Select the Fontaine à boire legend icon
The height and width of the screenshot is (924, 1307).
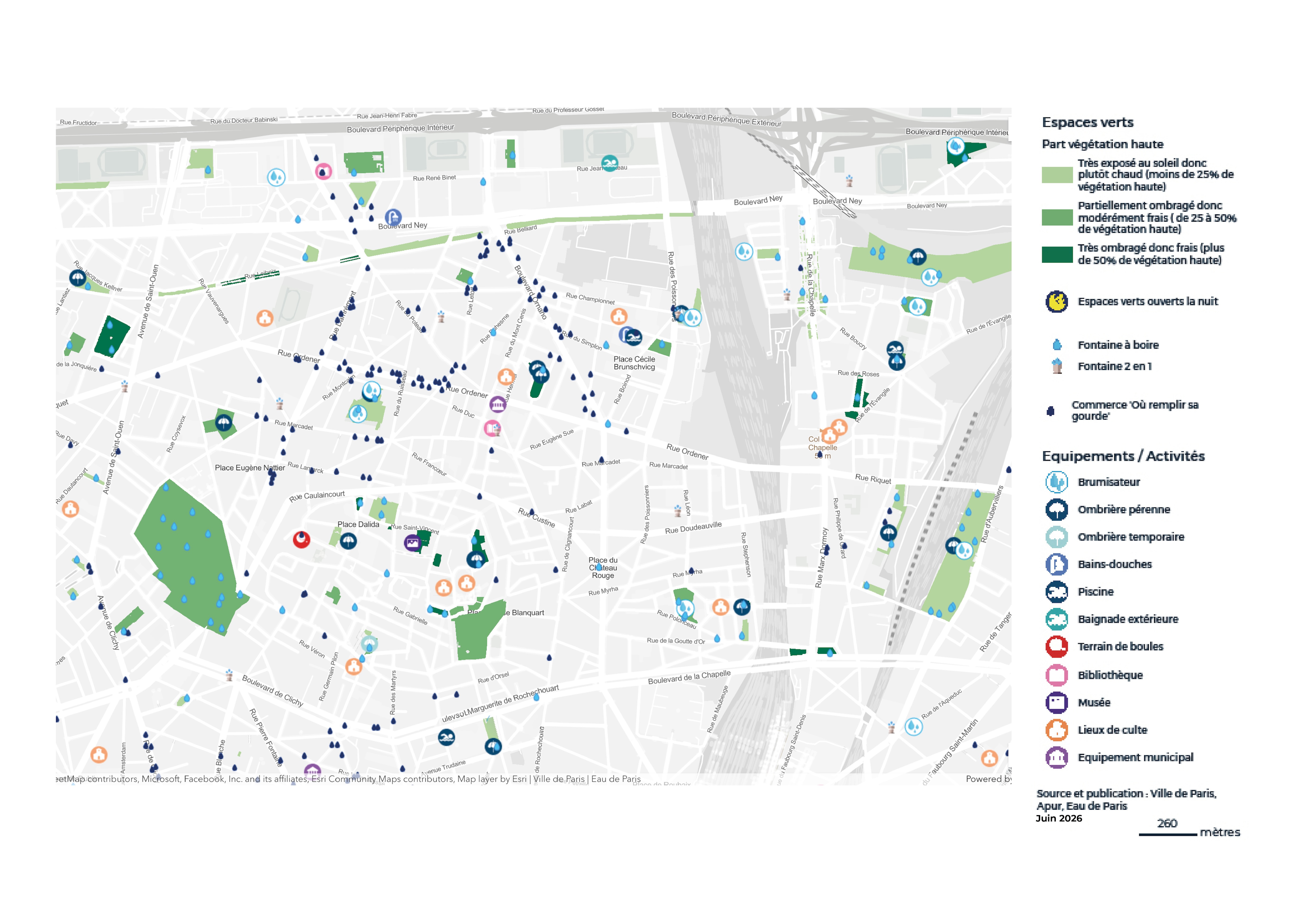click(1057, 344)
